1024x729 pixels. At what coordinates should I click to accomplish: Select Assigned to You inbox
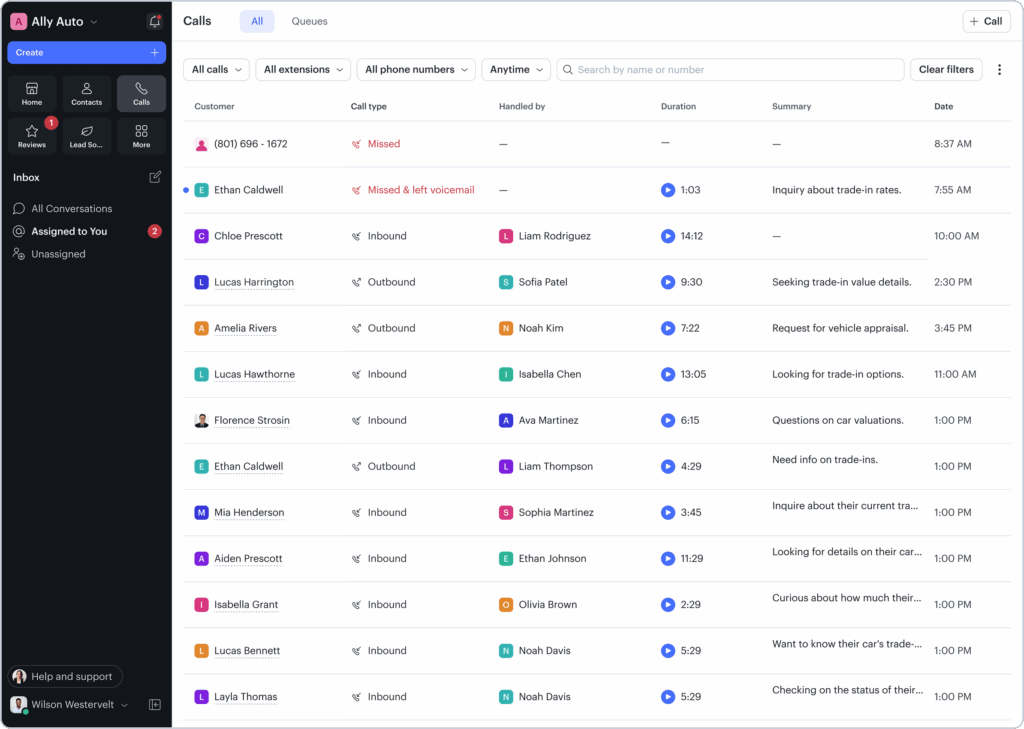tap(69, 231)
